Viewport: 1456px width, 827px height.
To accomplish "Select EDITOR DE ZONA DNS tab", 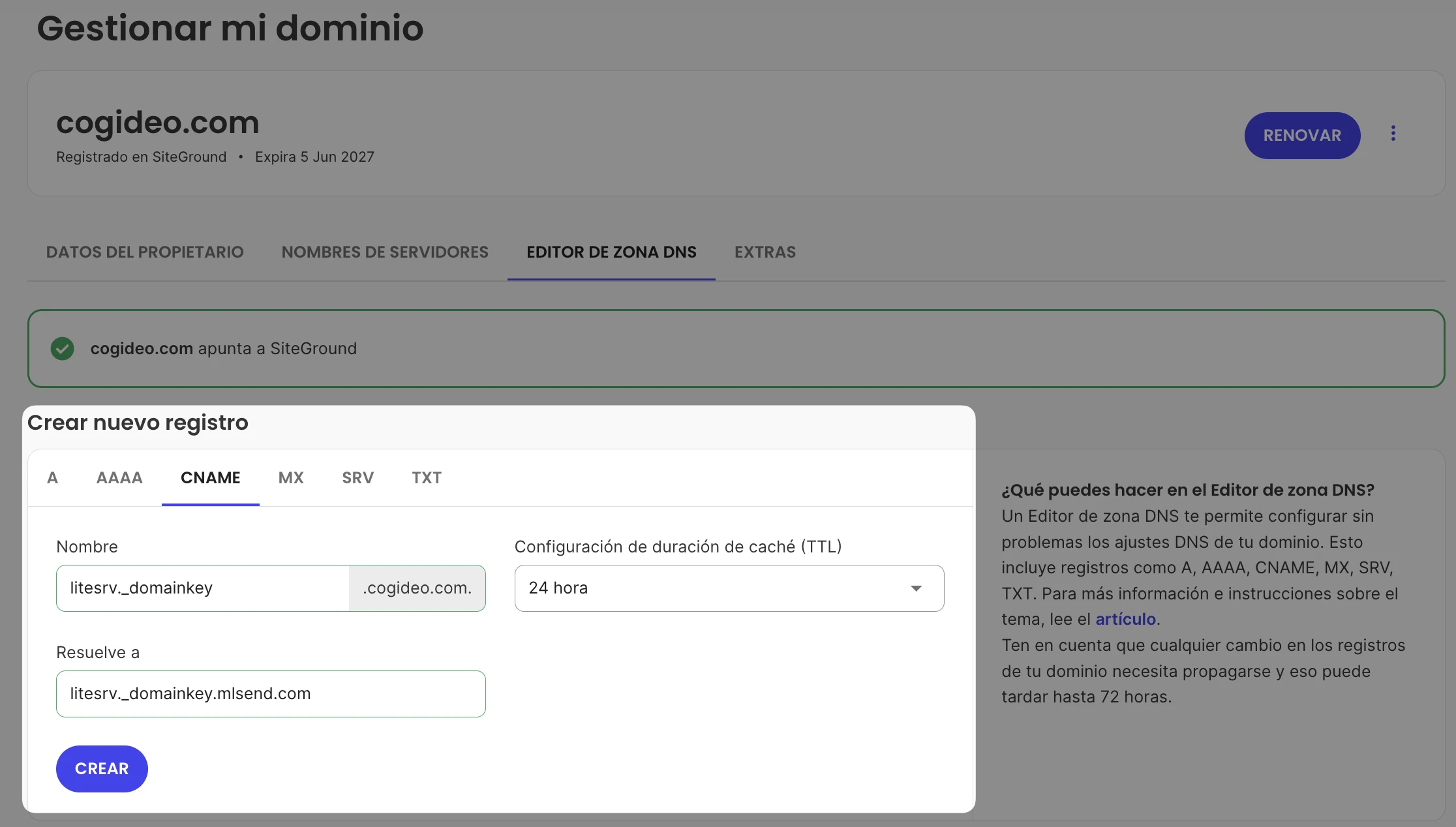I will pyautogui.click(x=611, y=252).
